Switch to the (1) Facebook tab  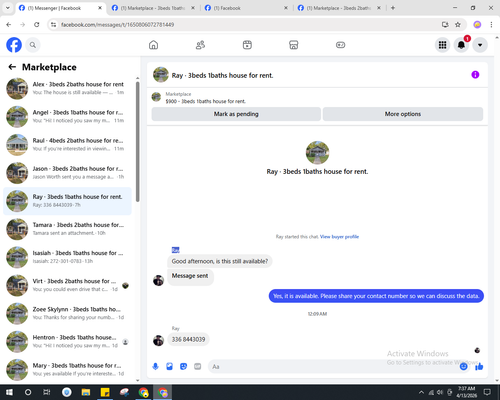[246, 8]
